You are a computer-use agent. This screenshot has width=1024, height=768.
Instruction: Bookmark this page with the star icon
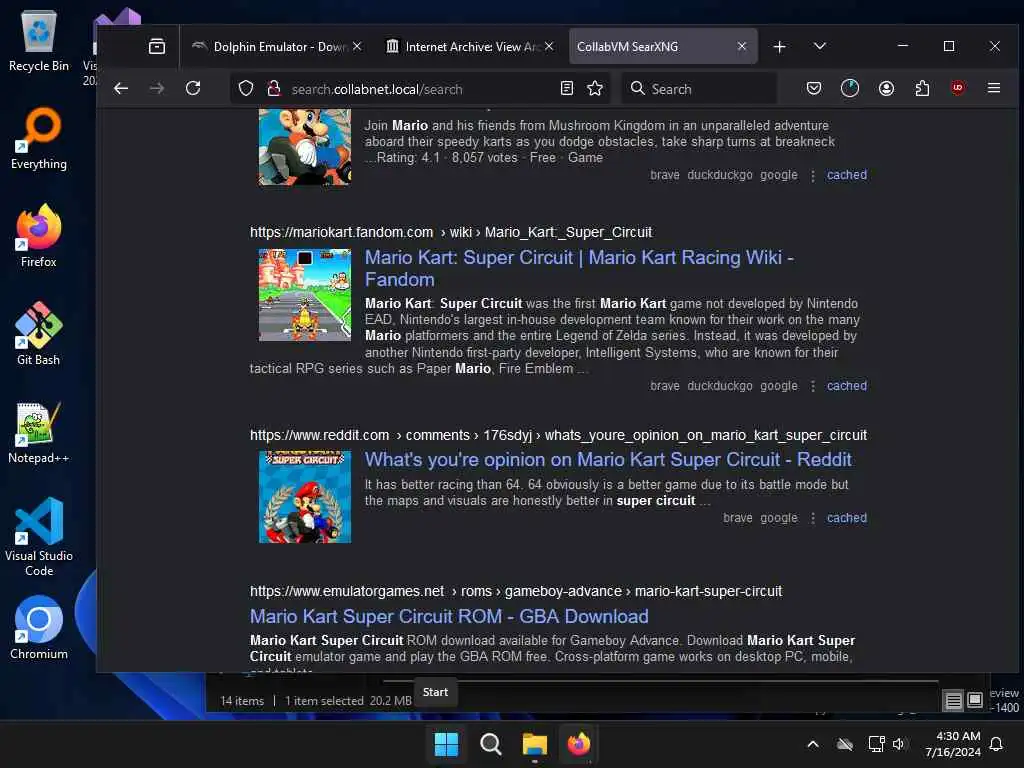(595, 88)
